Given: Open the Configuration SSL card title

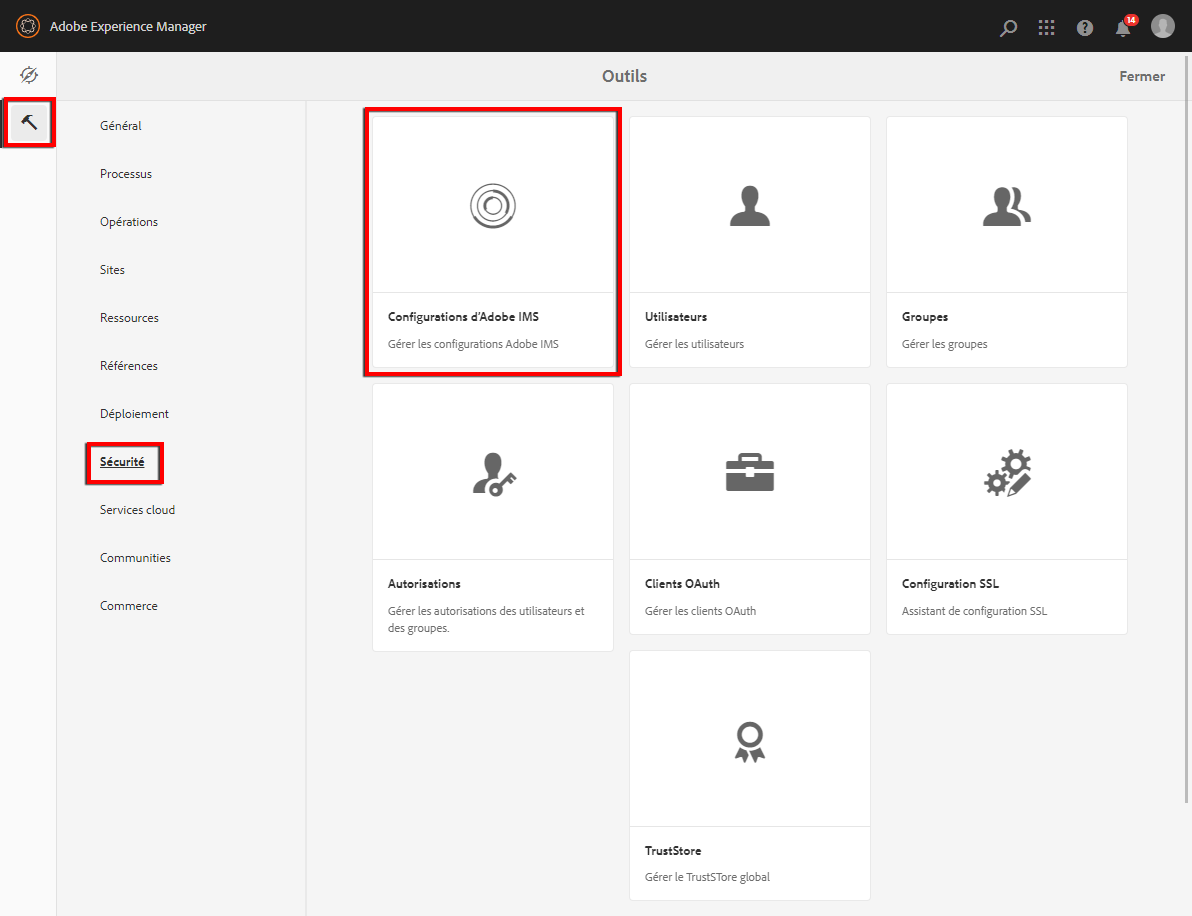Looking at the screenshot, I should [950, 583].
